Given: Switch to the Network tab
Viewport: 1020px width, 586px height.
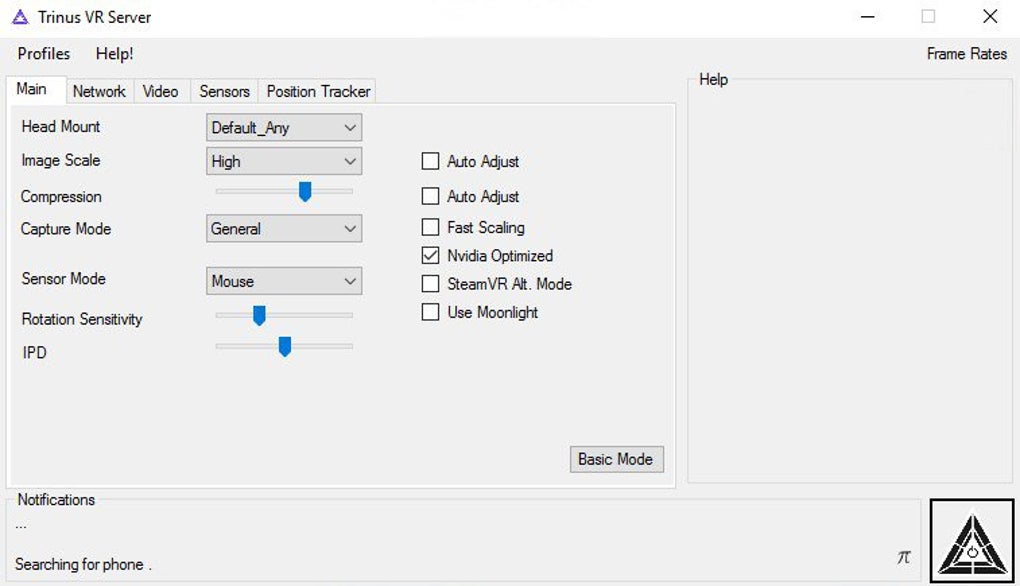Looking at the screenshot, I should point(99,91).
